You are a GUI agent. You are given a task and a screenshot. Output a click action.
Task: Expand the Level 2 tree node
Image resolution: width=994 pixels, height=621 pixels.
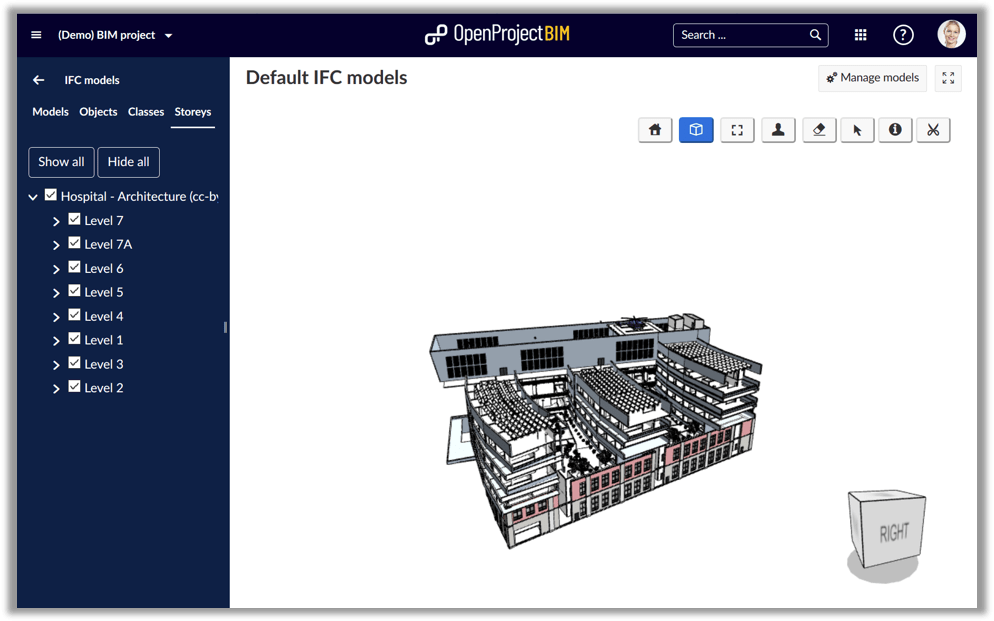point(57,387)
